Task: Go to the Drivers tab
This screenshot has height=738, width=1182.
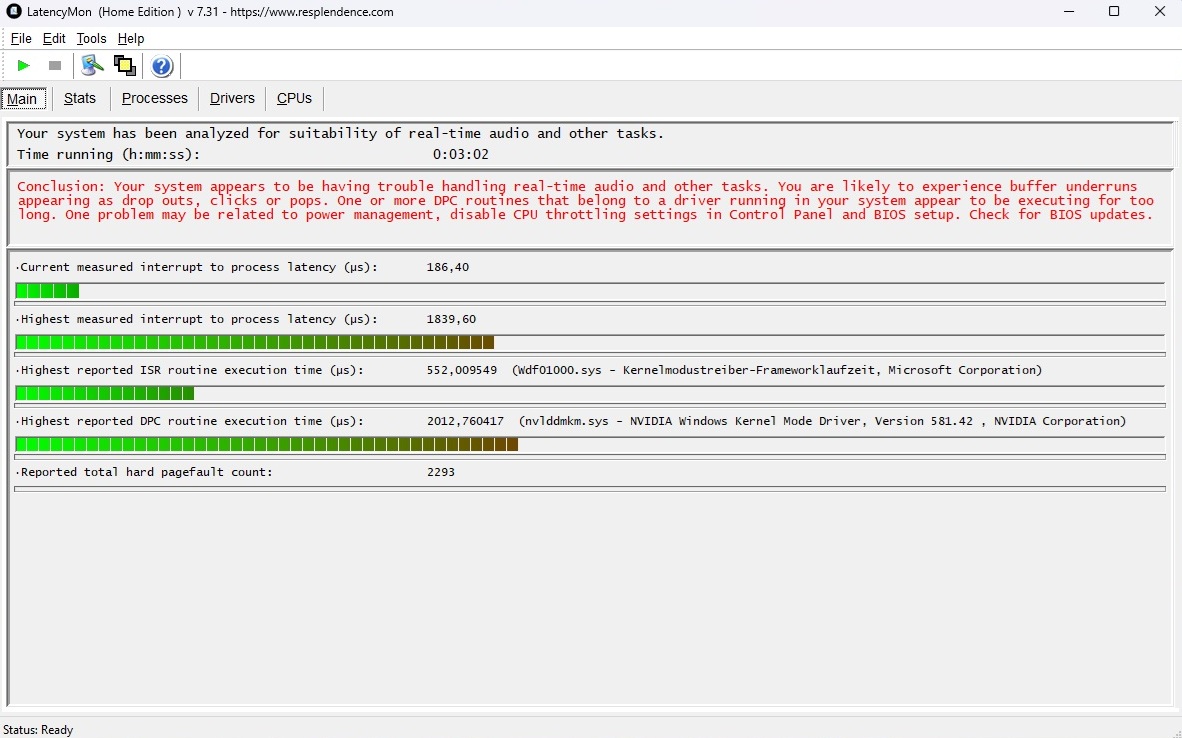Action: 232,98
